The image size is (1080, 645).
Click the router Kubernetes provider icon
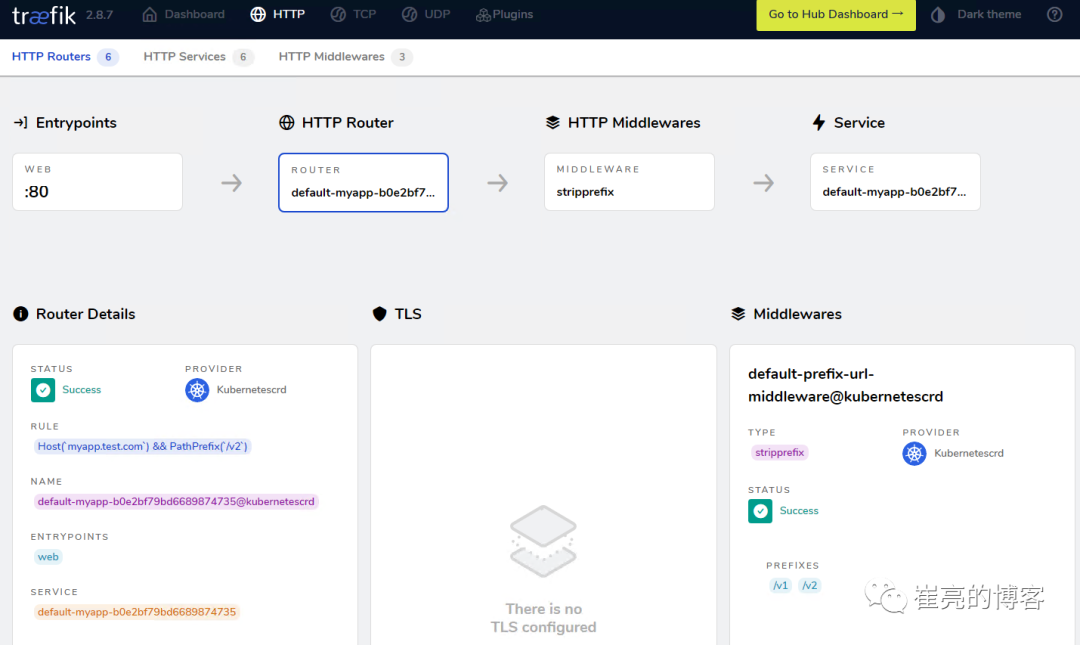tap(197, 390)
